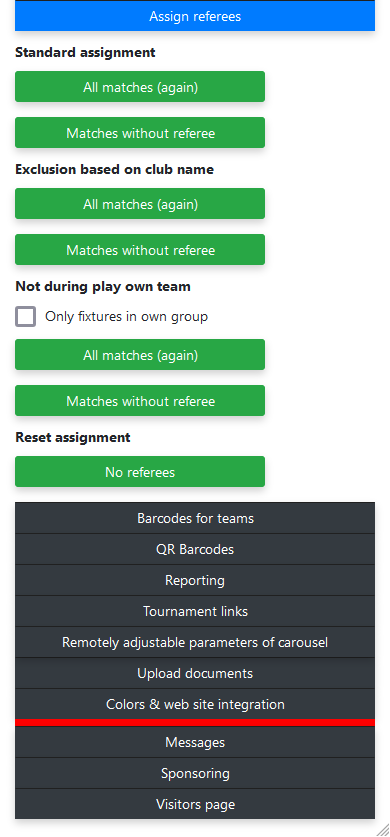Click the blue Assign referees header

tap(195, 16)
